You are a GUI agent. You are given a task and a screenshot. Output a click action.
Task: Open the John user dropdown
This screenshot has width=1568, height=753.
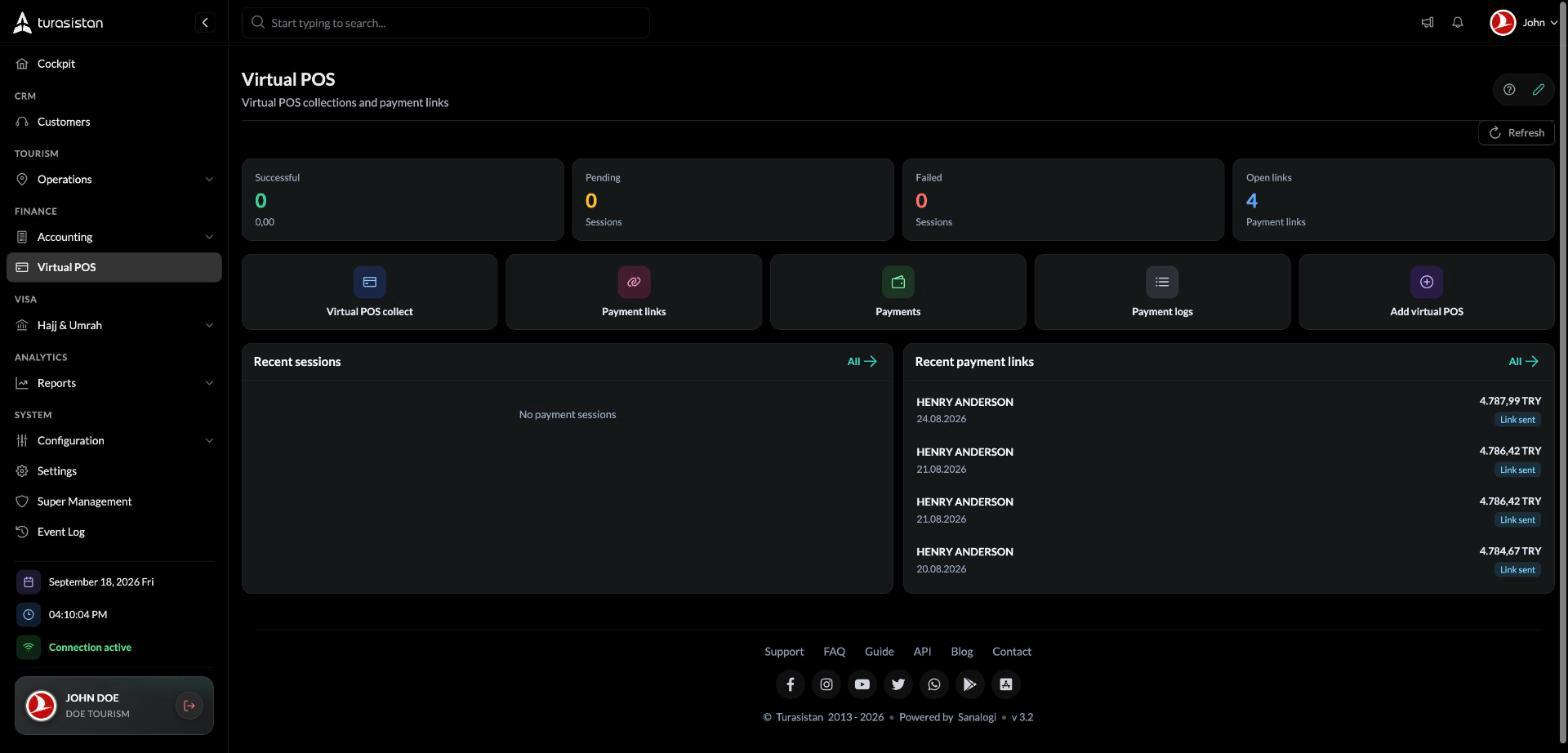click(1523, 22)
